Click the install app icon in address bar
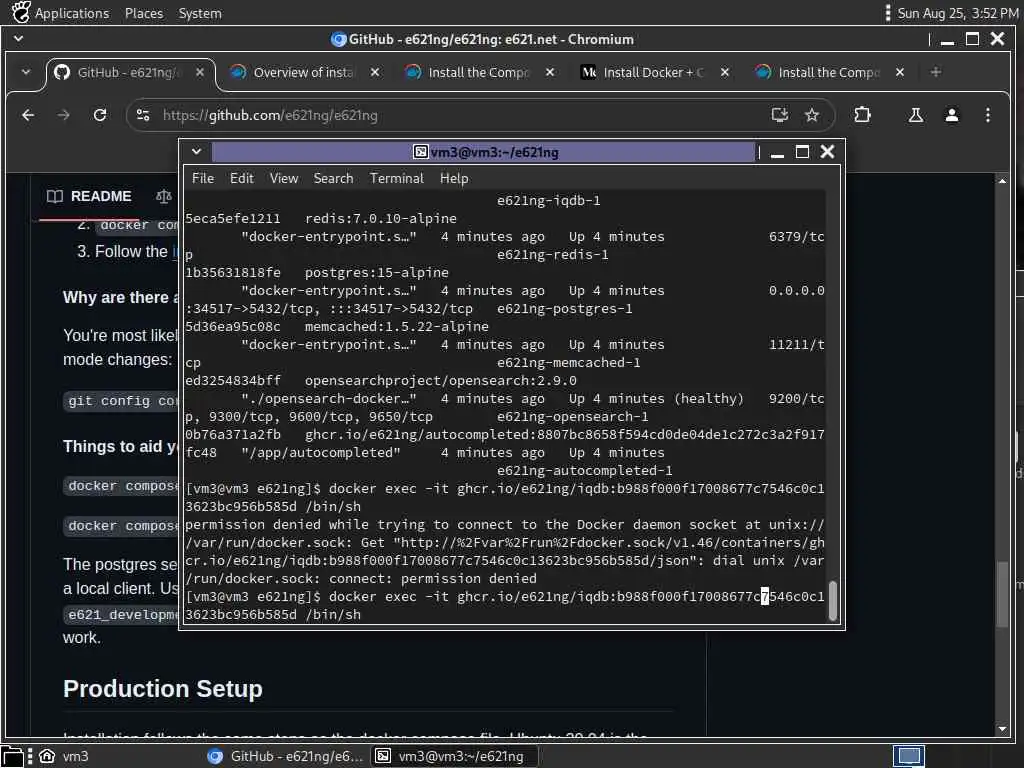Screen dimensions: 1024x768 pyautogui.click(x=780, y=116)
